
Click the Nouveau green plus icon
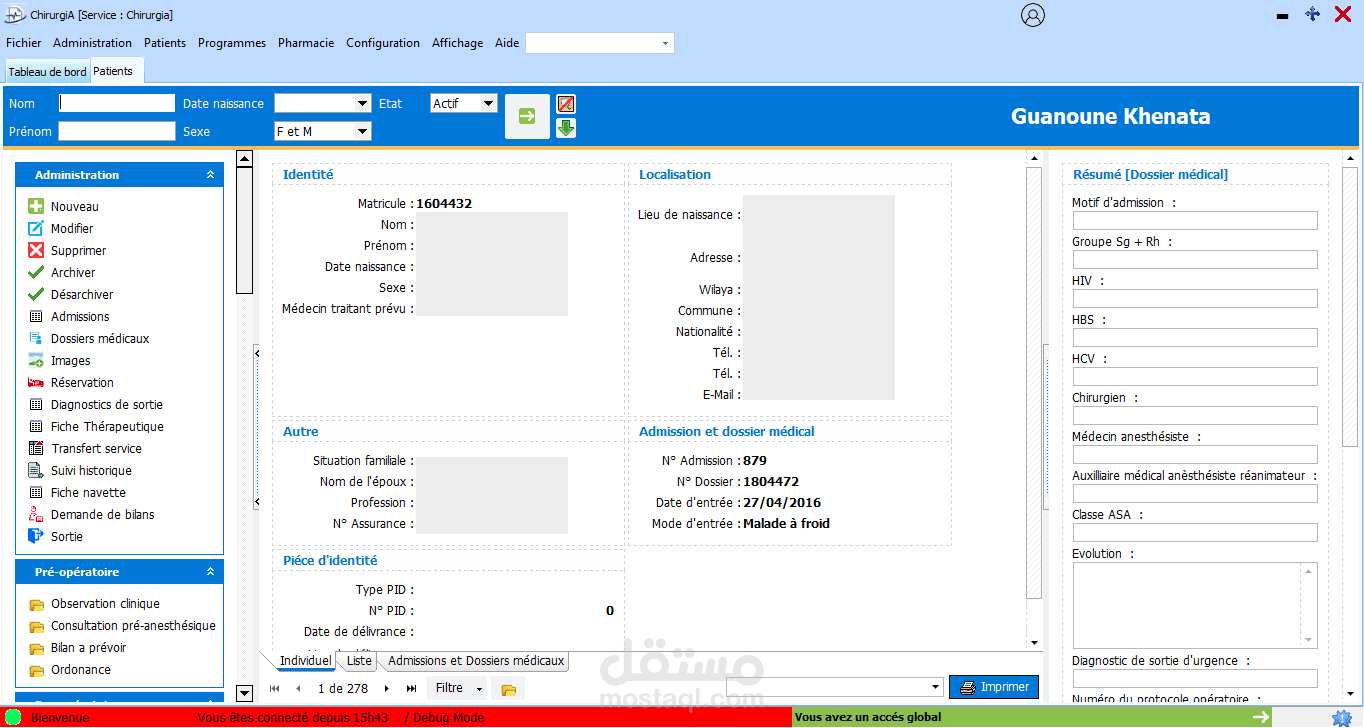[x=36, y=206]
